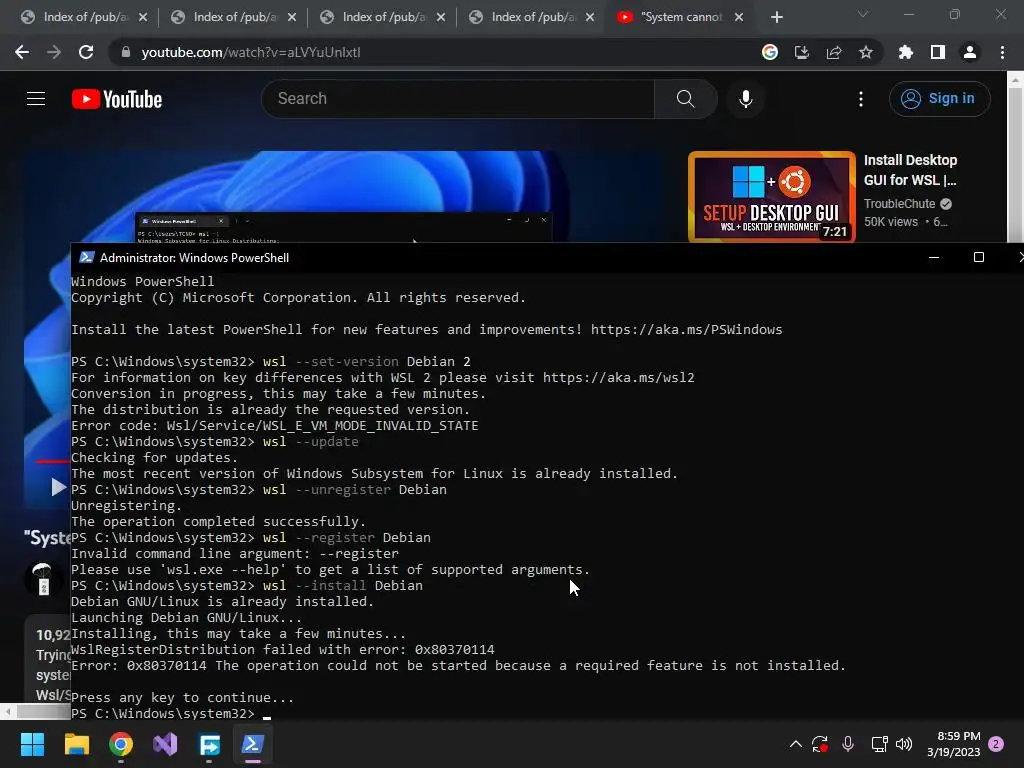Click the install app icon in address bar
Screen dimensions: 1024x768
pyautogui.click(x=802, y=52)
